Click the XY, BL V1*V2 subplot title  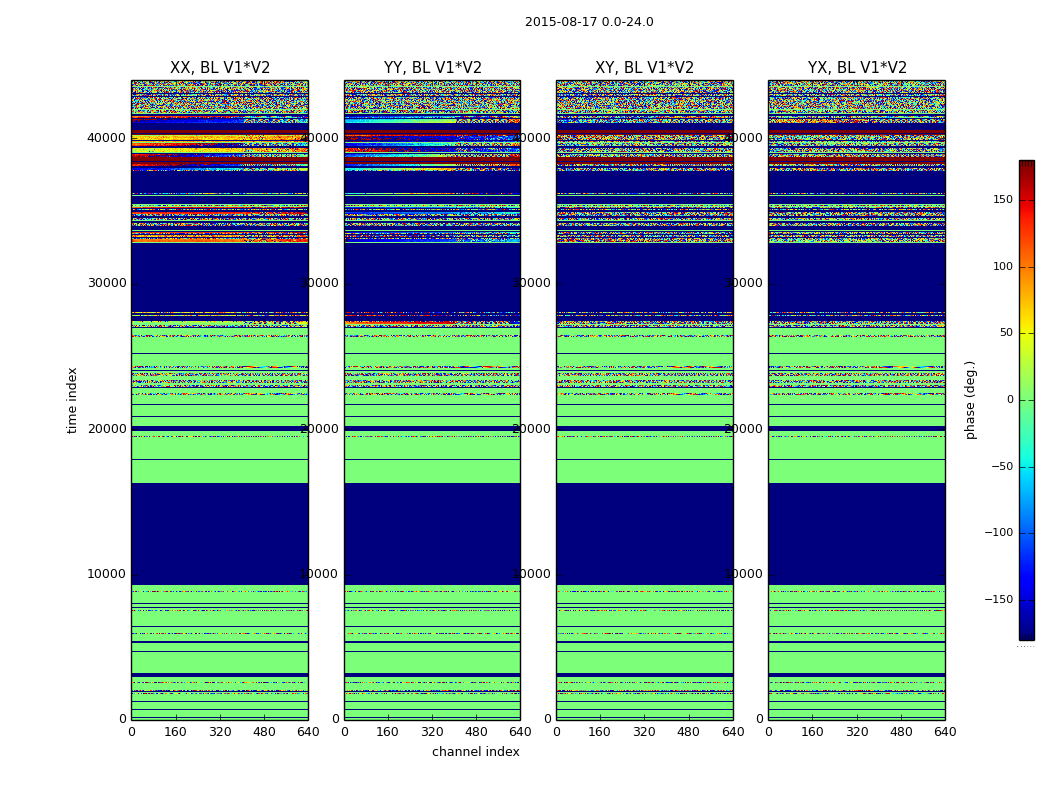coord(644,68)
